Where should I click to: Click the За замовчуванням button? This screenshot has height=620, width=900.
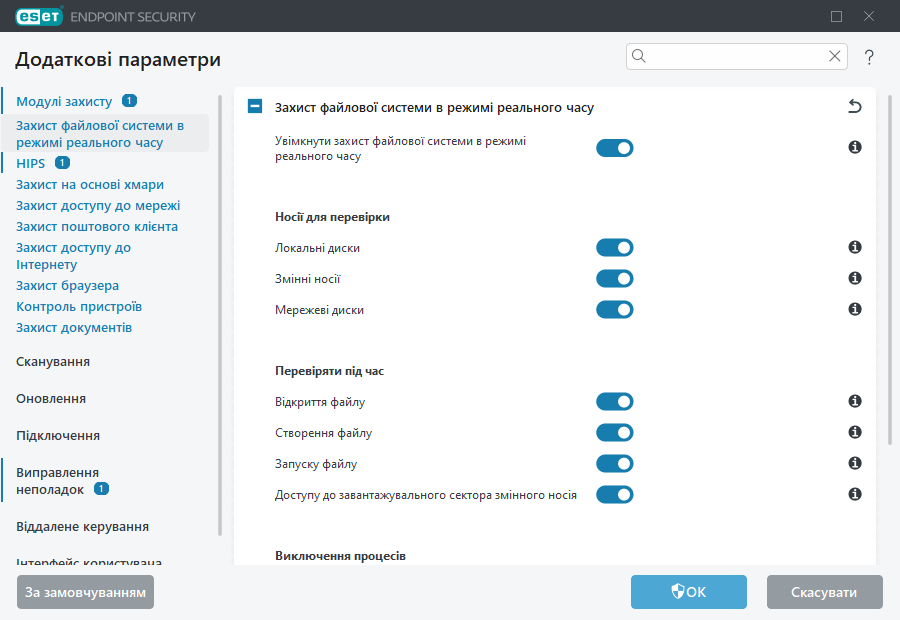point(85,592)
